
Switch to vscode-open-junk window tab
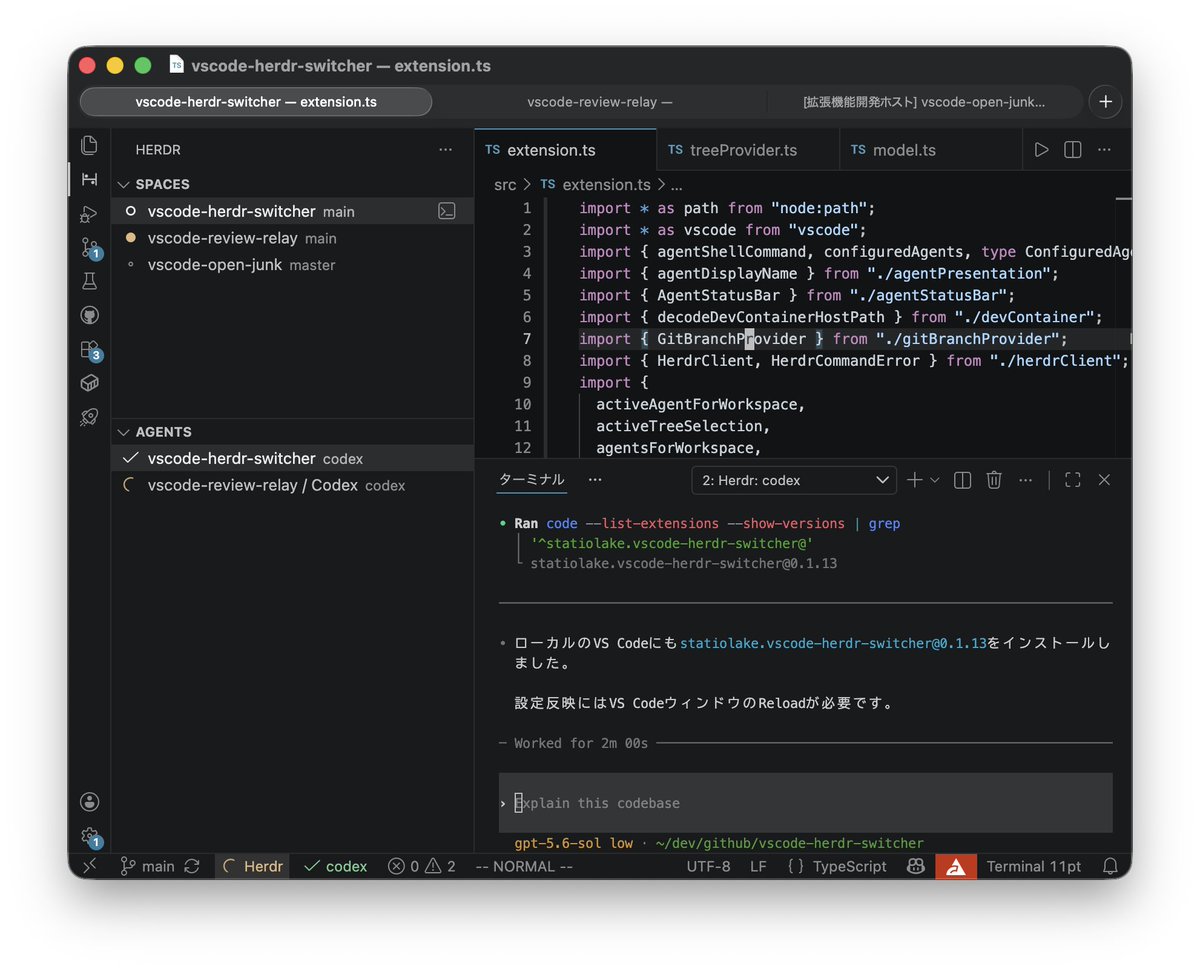coord(924,102)
